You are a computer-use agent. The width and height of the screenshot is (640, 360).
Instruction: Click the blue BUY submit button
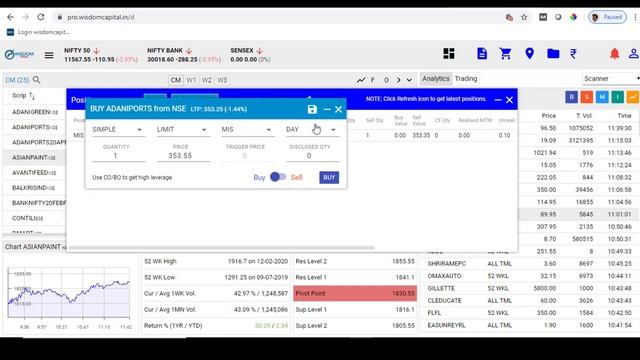(329, 177)
